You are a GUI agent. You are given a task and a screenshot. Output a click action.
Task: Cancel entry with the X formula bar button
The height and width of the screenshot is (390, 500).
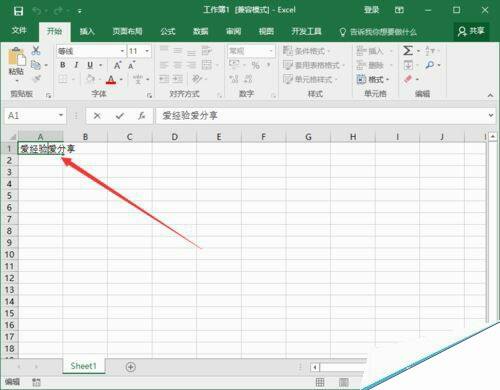(97, 116)
